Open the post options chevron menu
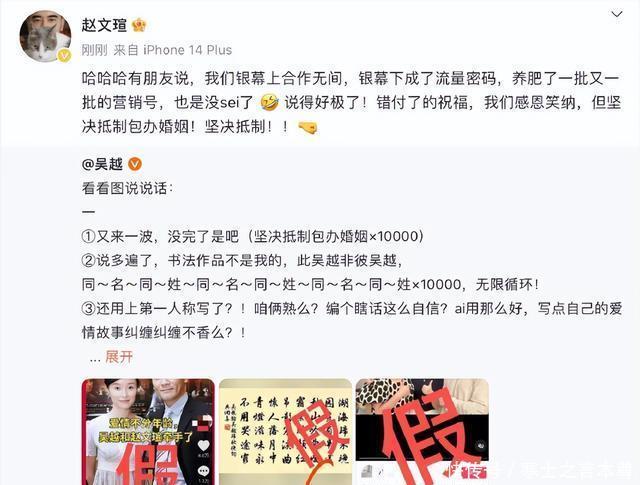640x485 pixels. click(616, 15)
